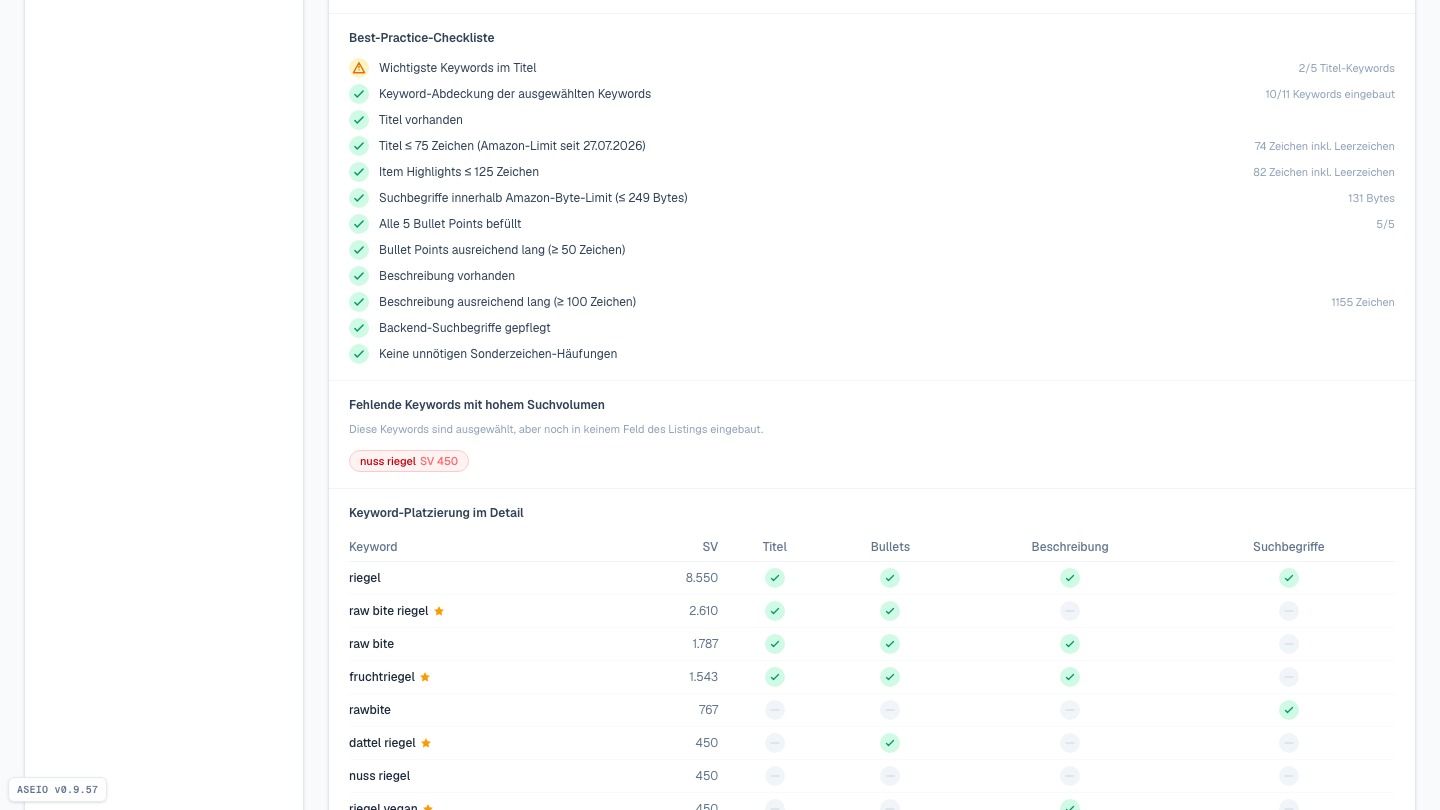Viewport: 1440px width, 810px height.
Task: Click green check beside Keyword-Abdeckung der ausgewählten Keywords
Action: point(359,94)
